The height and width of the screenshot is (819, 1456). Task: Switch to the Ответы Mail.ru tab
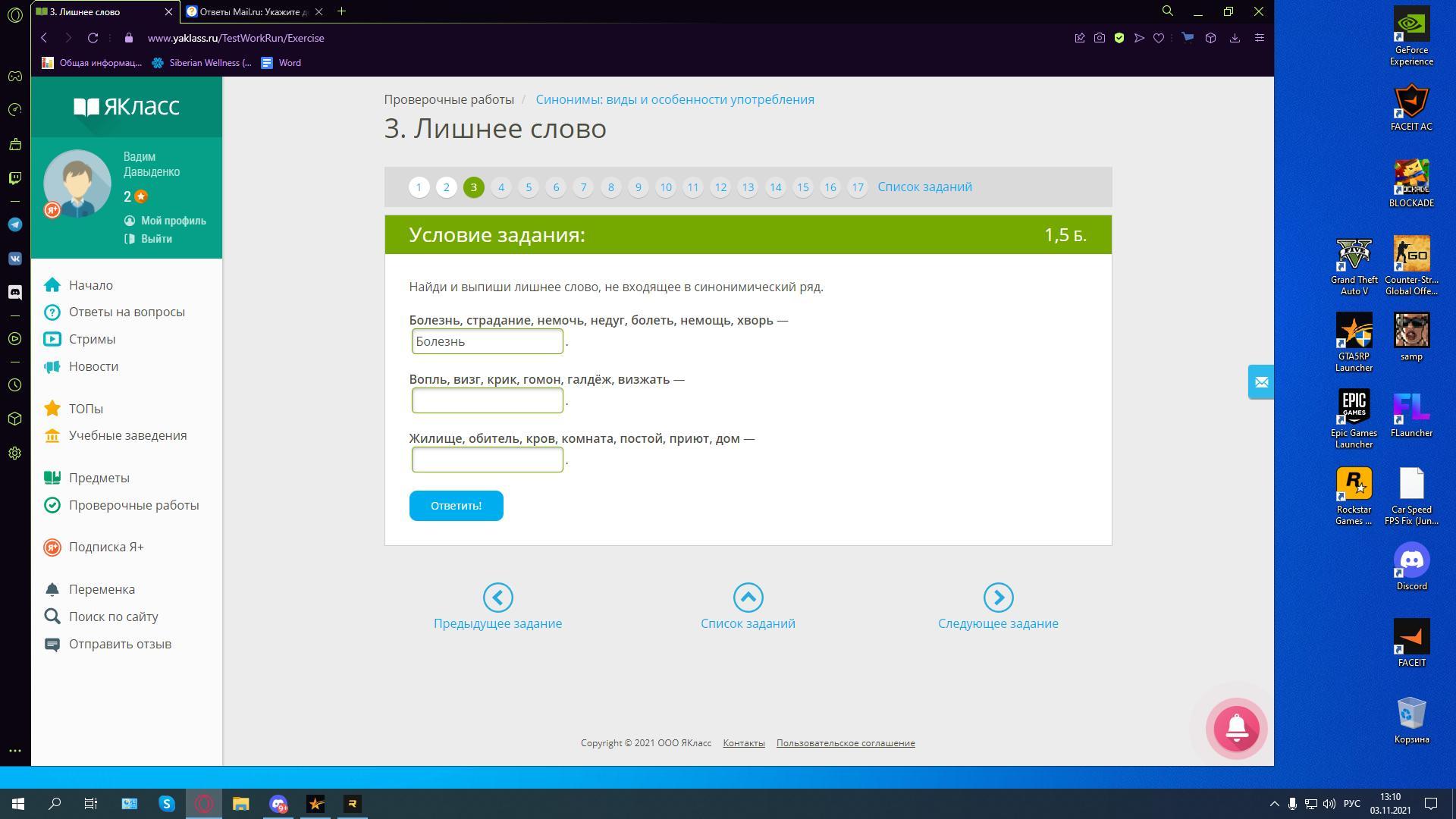click(253, 11)
